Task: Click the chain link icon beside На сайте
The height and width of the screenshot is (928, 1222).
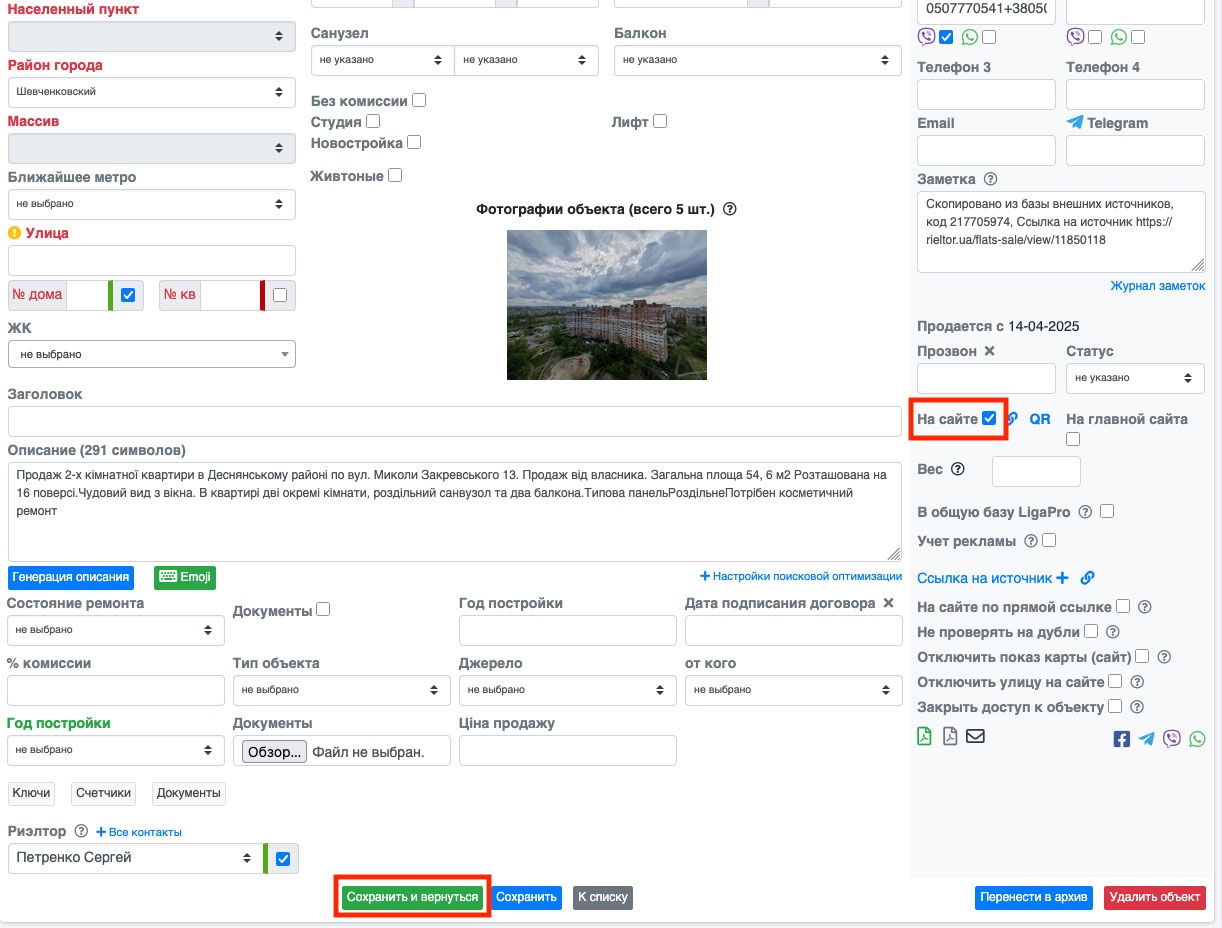Action: point(1013,419)
